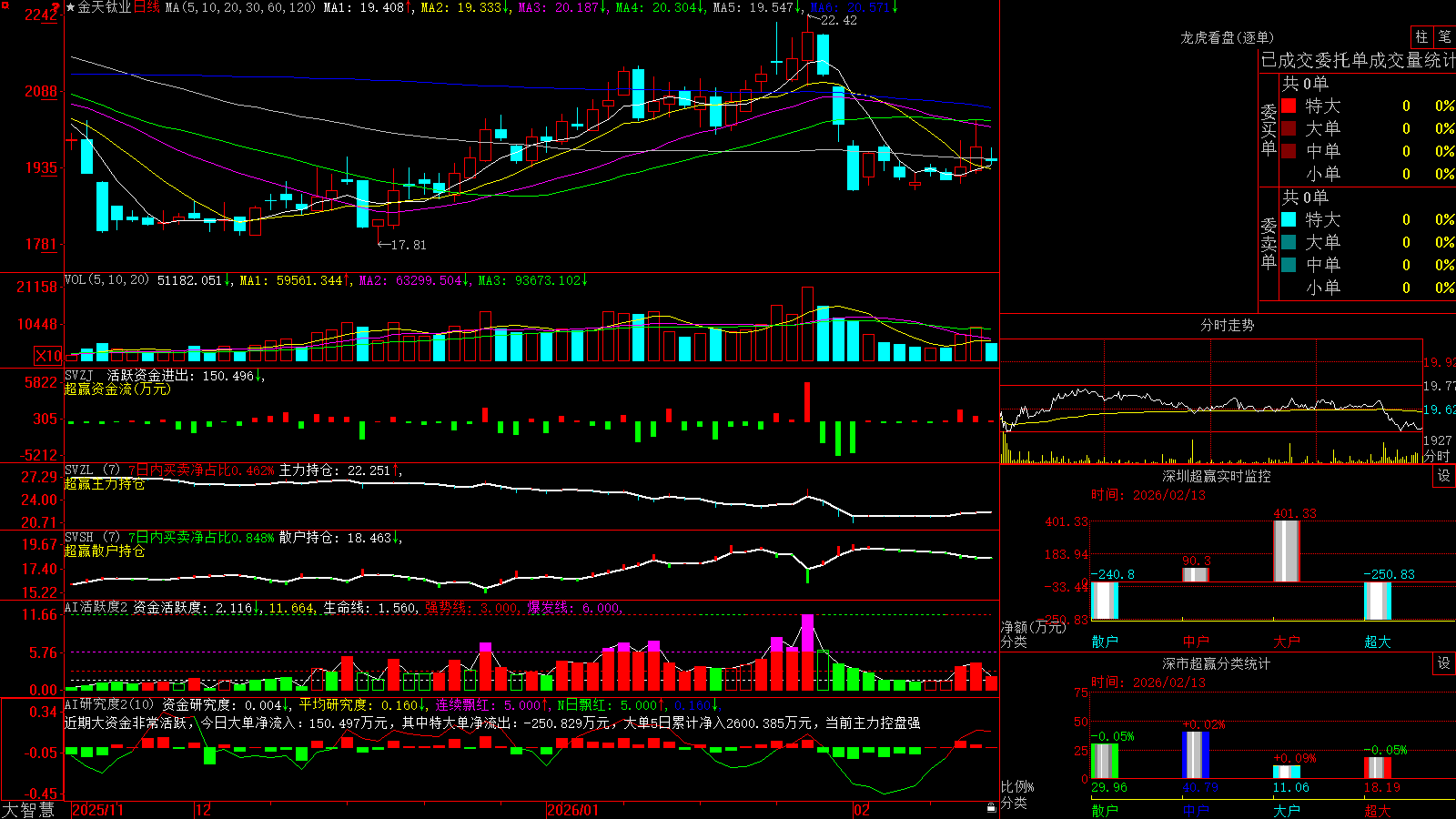Click the 已成交委托单成交量统计 header
1456x819 pixels.
click(x=1358, y=60)
